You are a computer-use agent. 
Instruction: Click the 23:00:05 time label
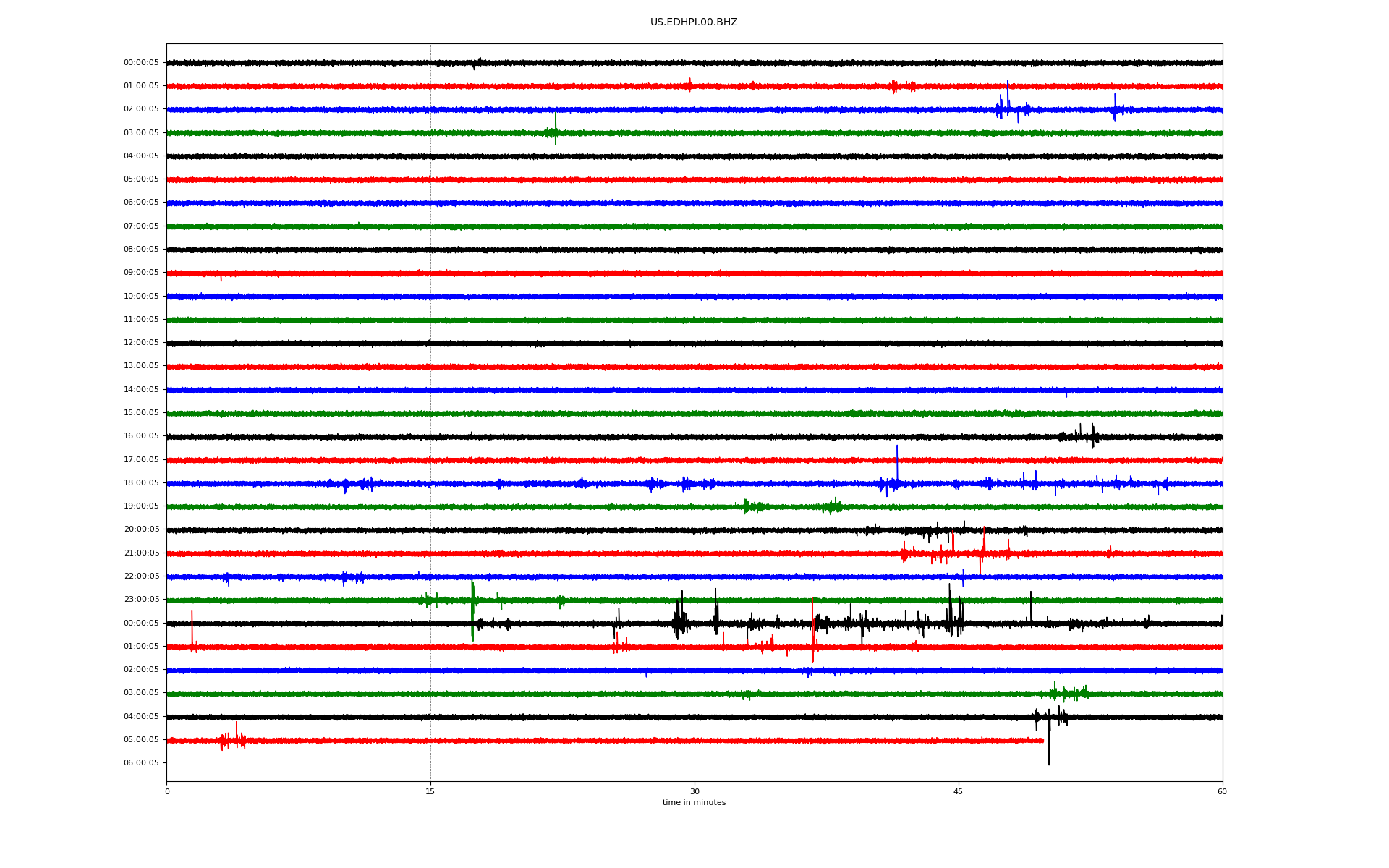(141, 600)
